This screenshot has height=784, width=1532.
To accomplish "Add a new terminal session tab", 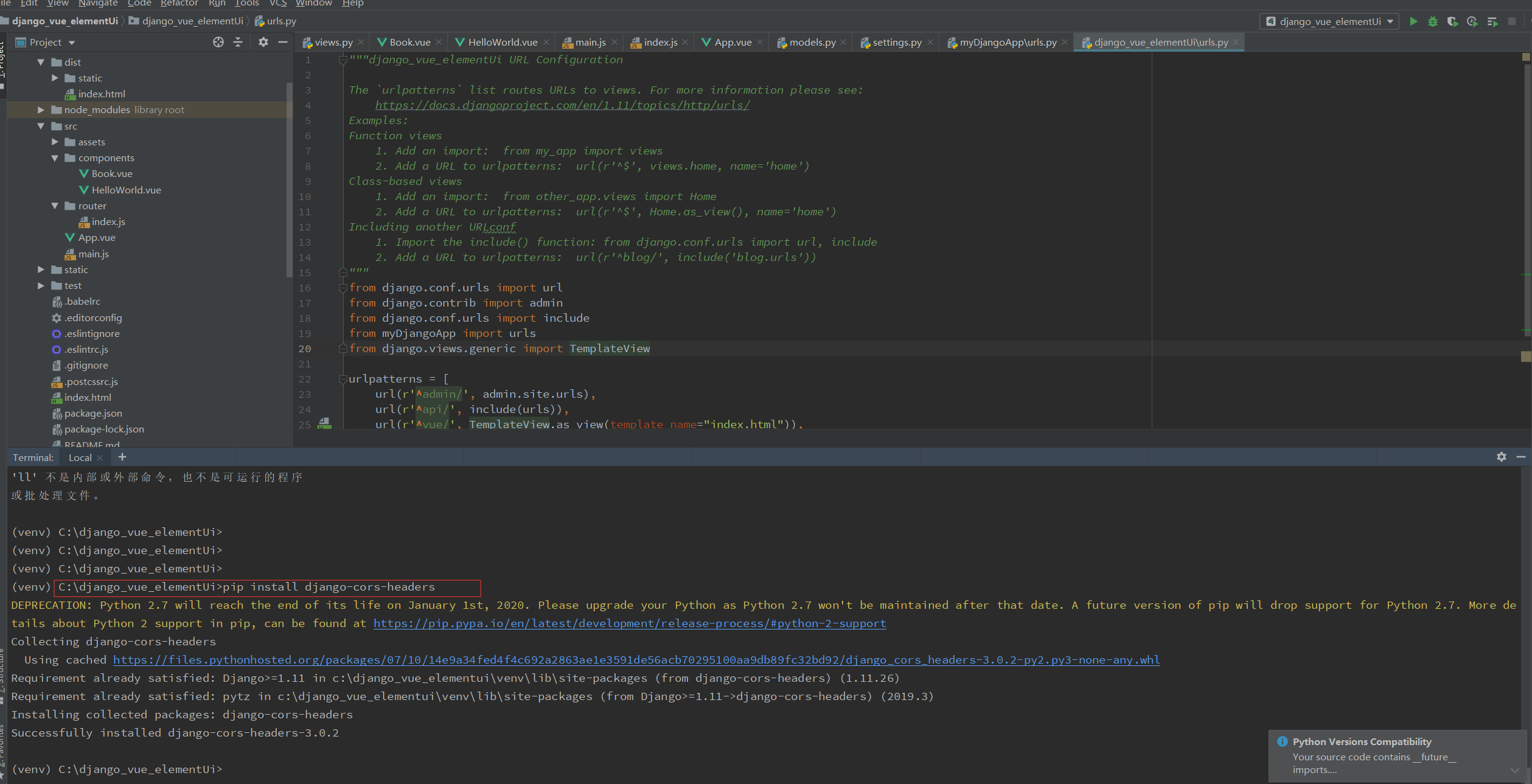I will pyautogui.click(x=122, y=457).
